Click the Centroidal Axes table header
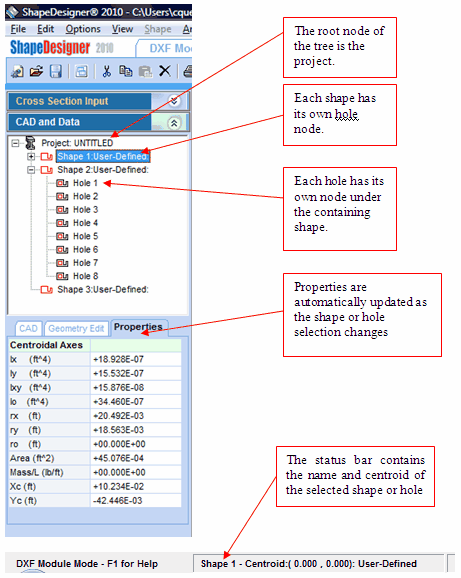The image size is (461, 578). click(x=49, y=345)
